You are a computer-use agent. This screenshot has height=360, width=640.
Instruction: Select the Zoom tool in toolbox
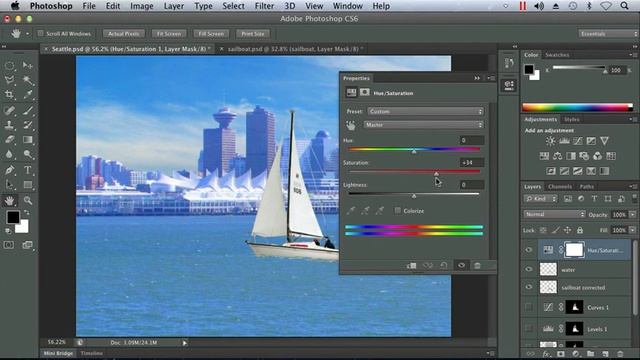[27, 200]
